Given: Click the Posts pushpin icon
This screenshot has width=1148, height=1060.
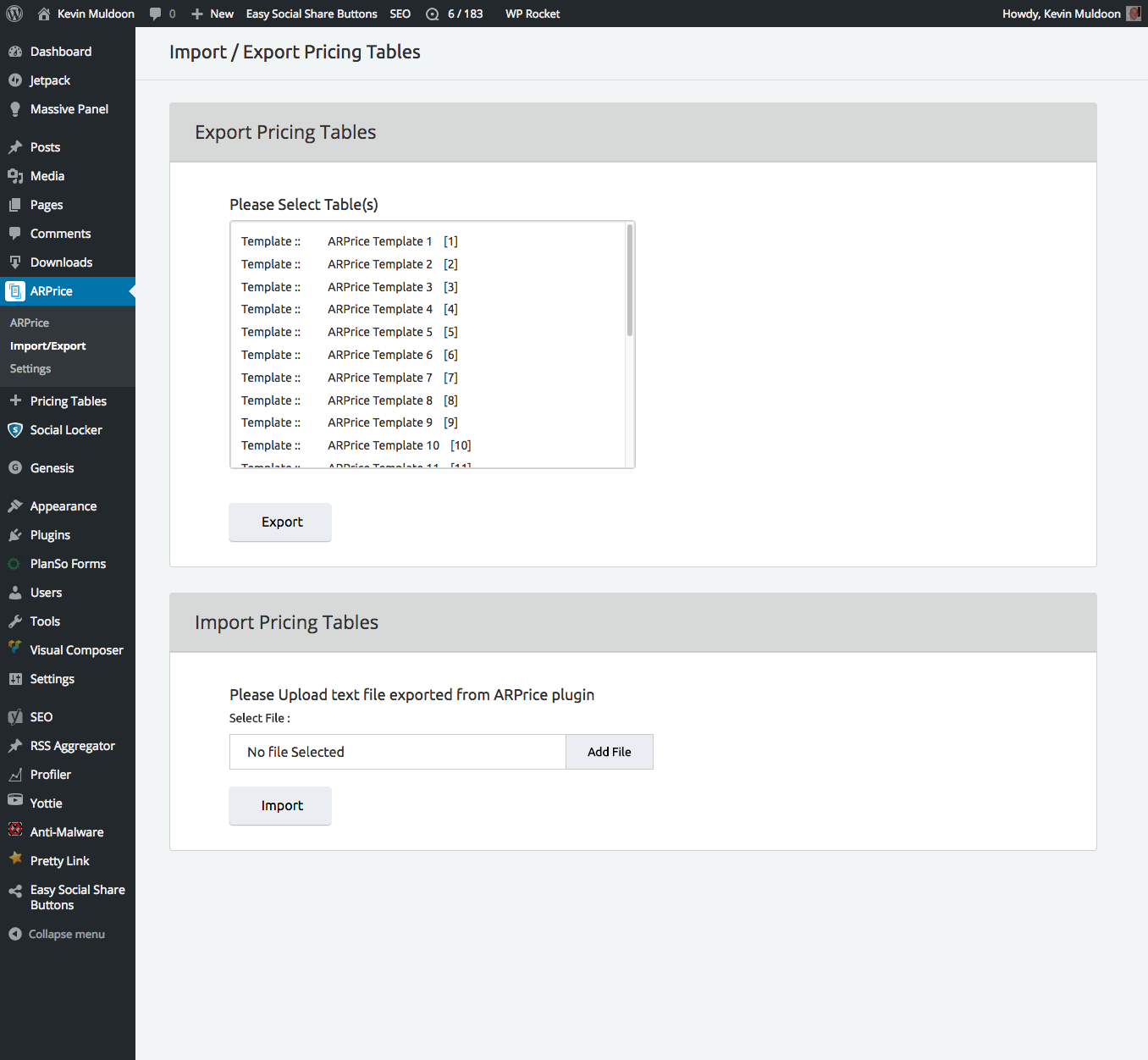Looking at the screenshot, I should 15,147.
